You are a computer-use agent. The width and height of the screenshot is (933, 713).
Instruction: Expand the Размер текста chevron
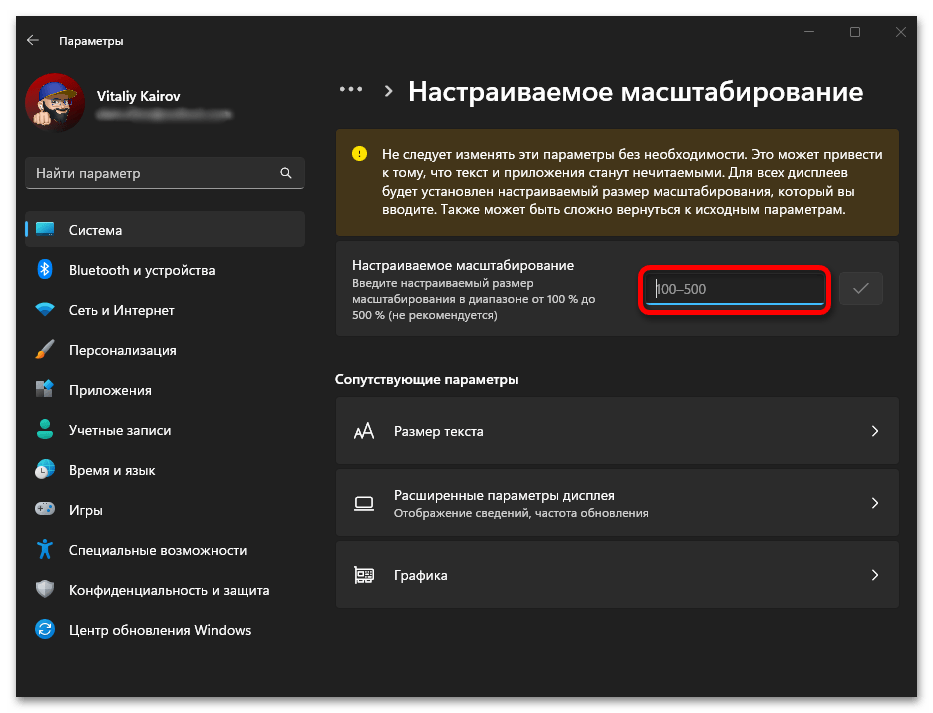coord(874,432)
